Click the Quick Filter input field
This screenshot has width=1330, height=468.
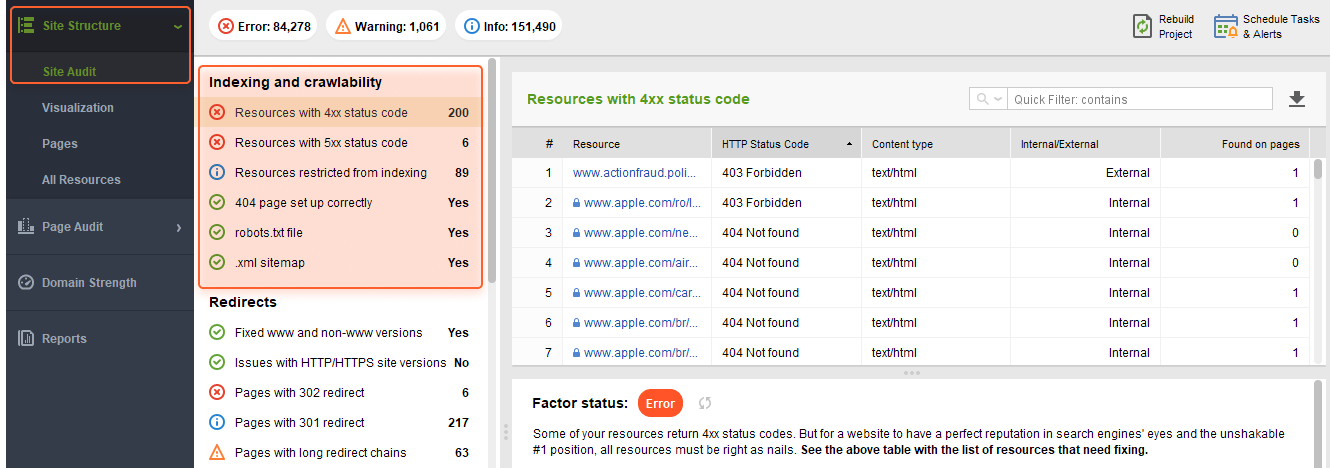[1138, 99]
